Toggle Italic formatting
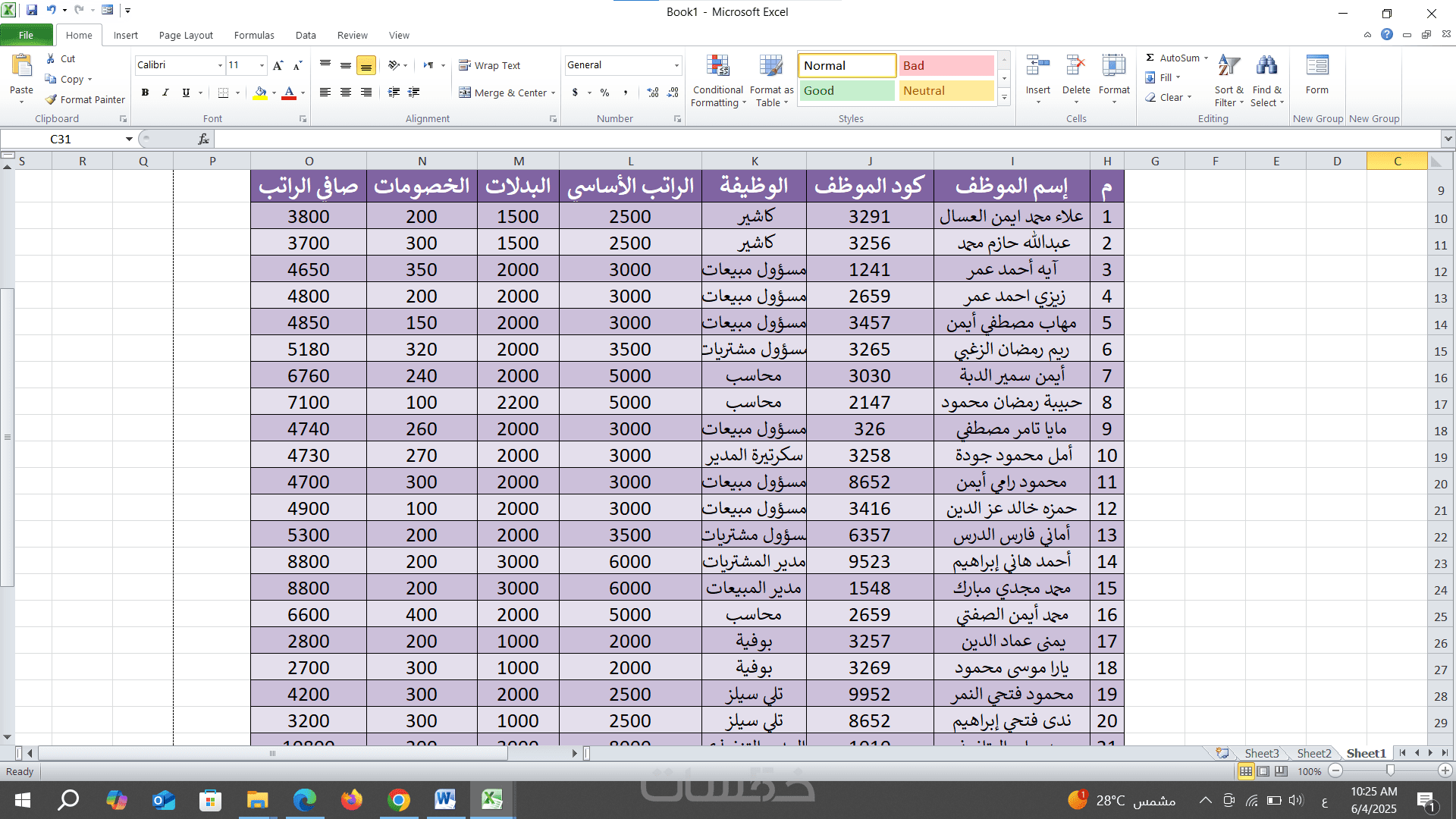The image size is (1456, 819). [x=165, y=93]
